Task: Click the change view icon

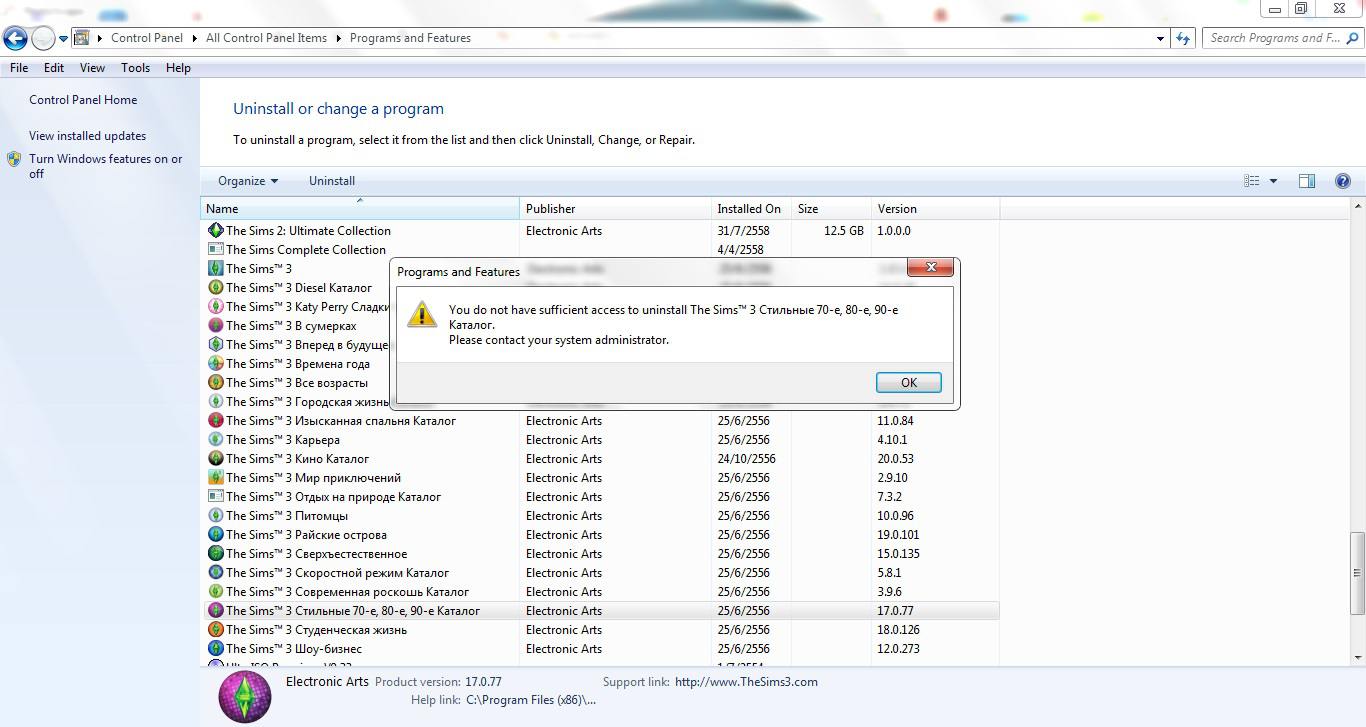Action: click(x=1251, y=181)
